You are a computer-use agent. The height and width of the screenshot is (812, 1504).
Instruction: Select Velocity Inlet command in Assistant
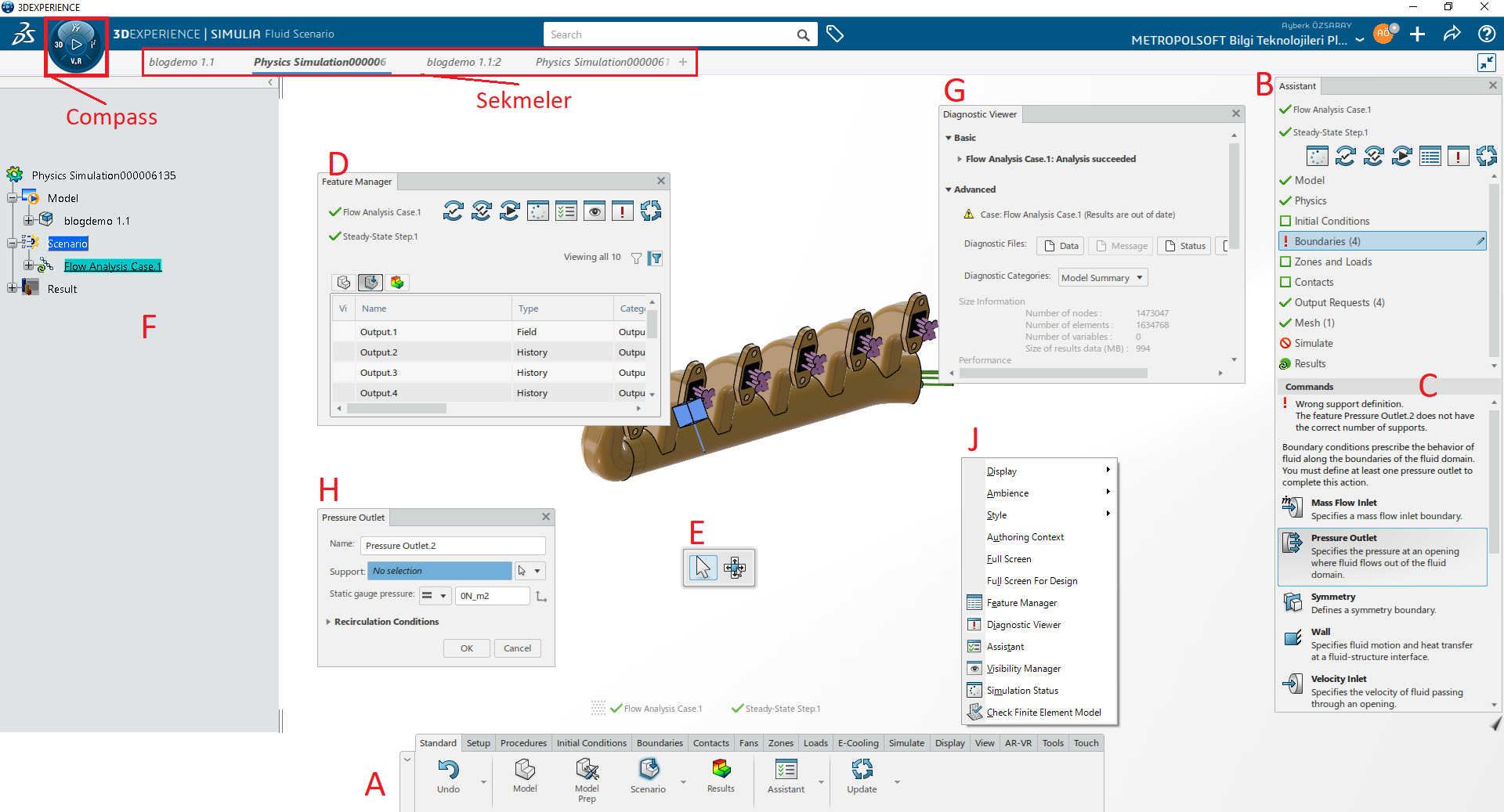click(1383, 691)
